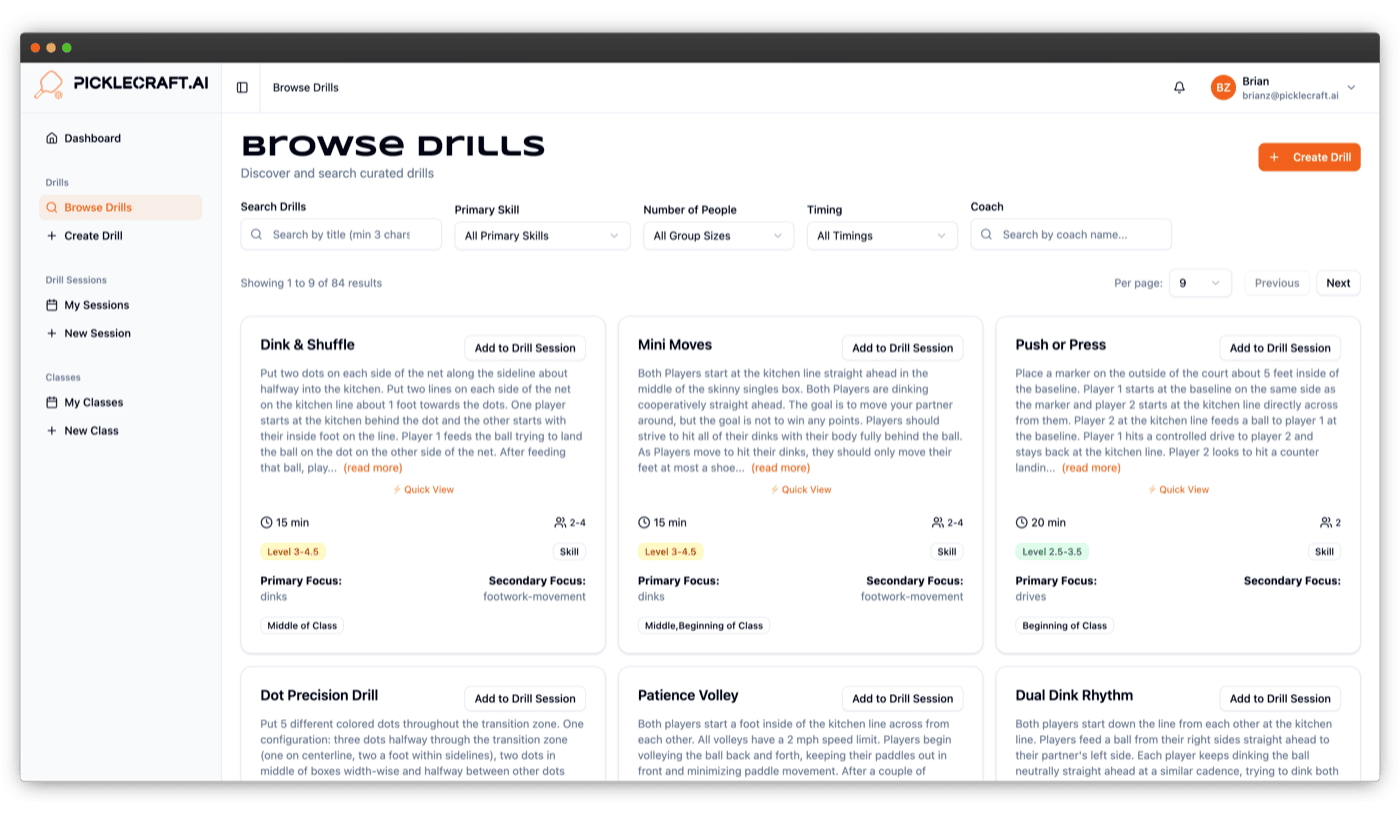Go to Dashboard in sidebar
The image size is (1400, 814).
121,139
